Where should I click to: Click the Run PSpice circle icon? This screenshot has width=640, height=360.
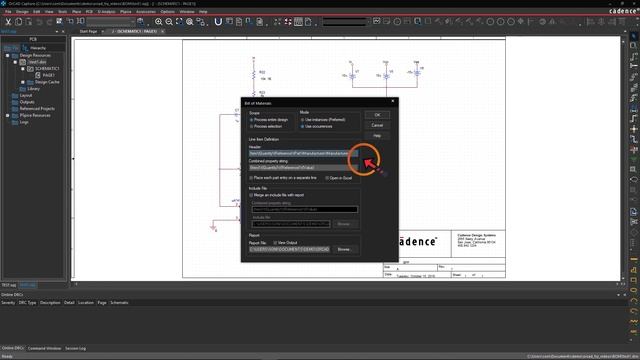tap(397, 22)
